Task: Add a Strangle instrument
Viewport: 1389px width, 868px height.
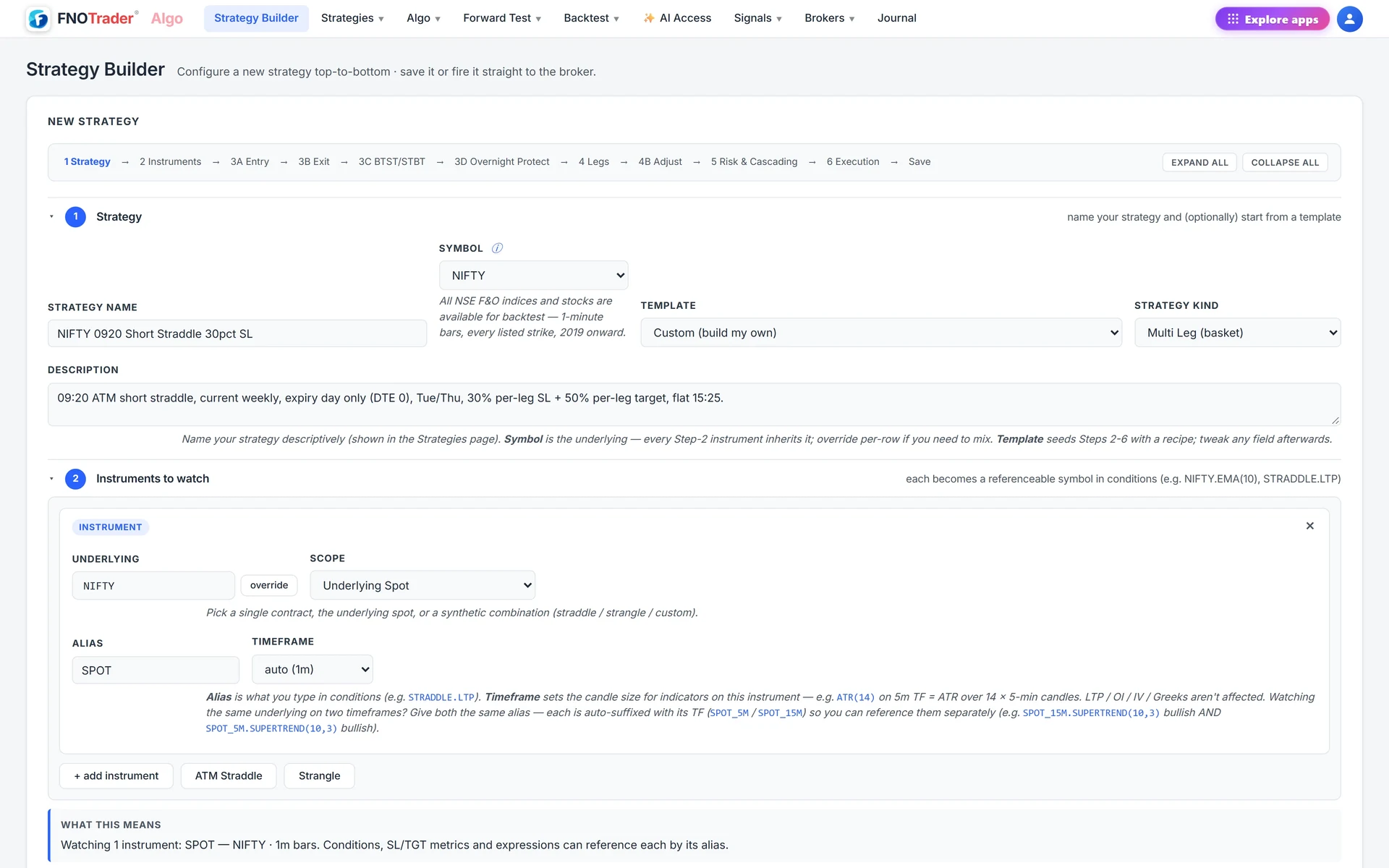Action: [x=319, y=776]
